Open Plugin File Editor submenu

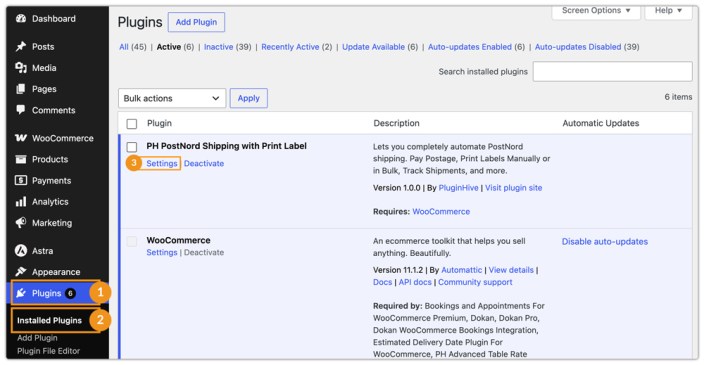[x=48, y=351]
